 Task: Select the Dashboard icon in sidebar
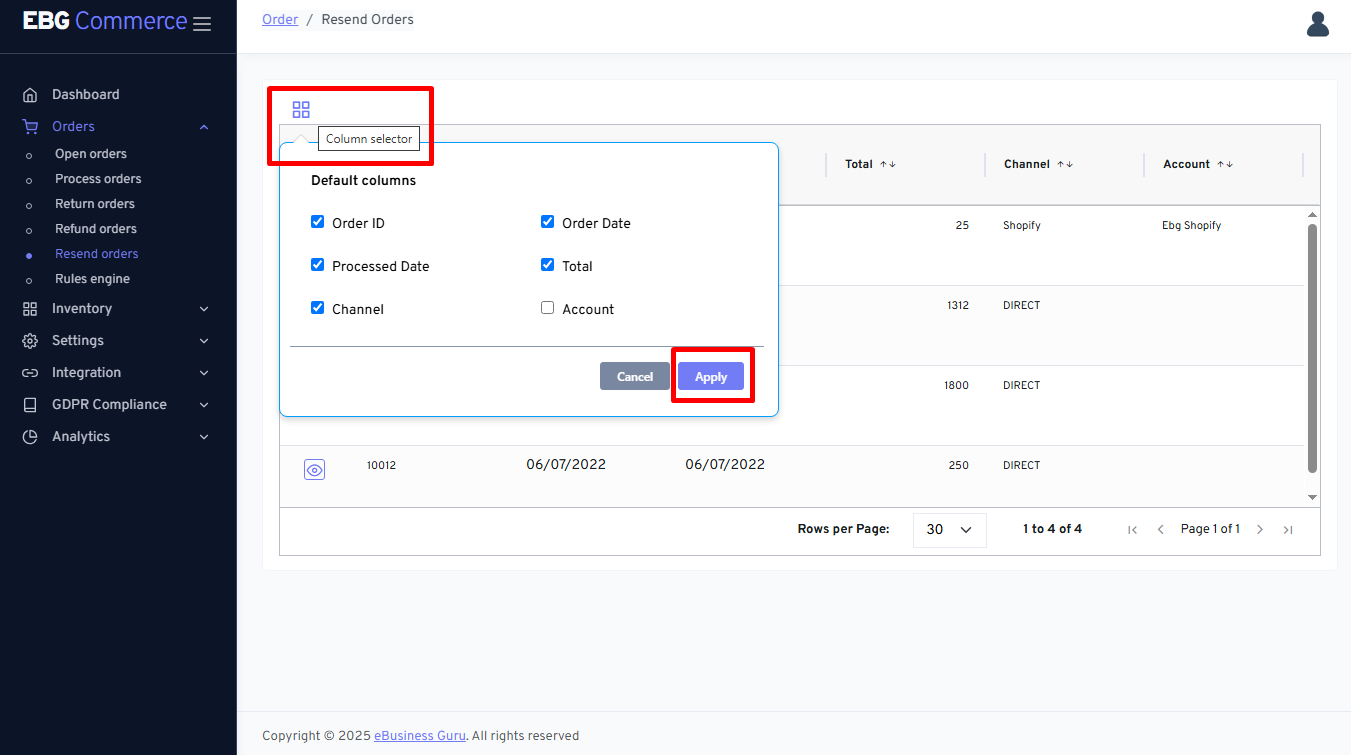click(31, 94)
